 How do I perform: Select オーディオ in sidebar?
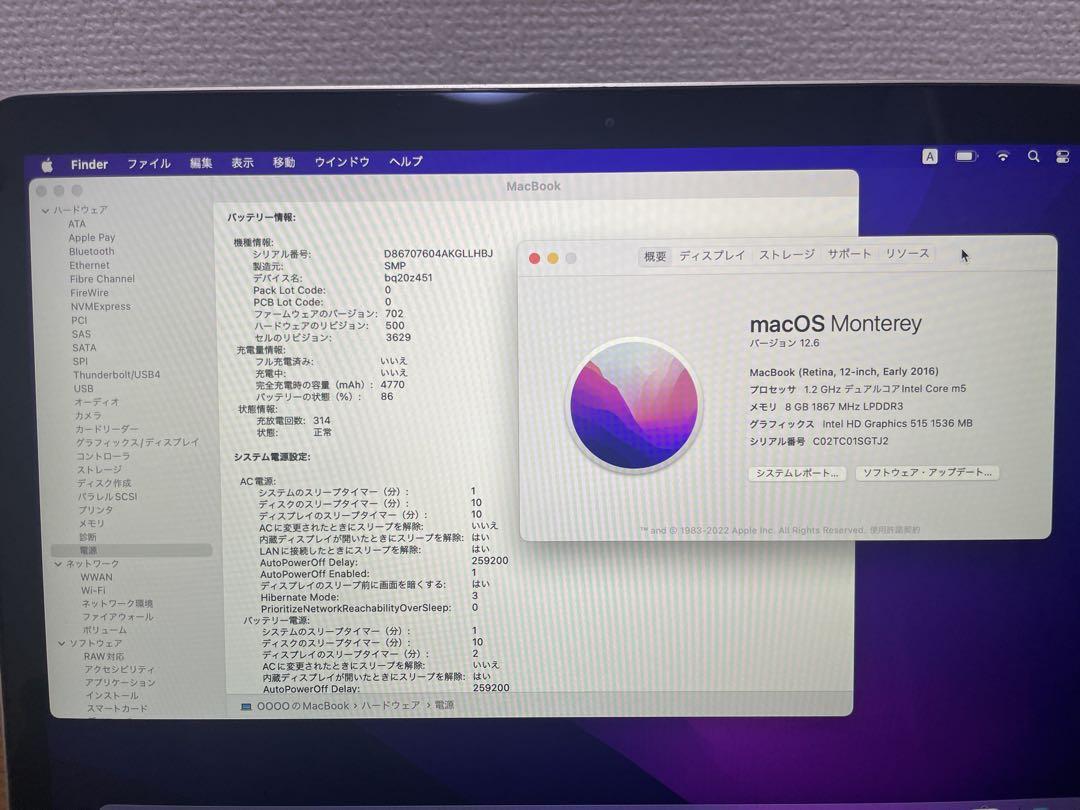point(96,402)
